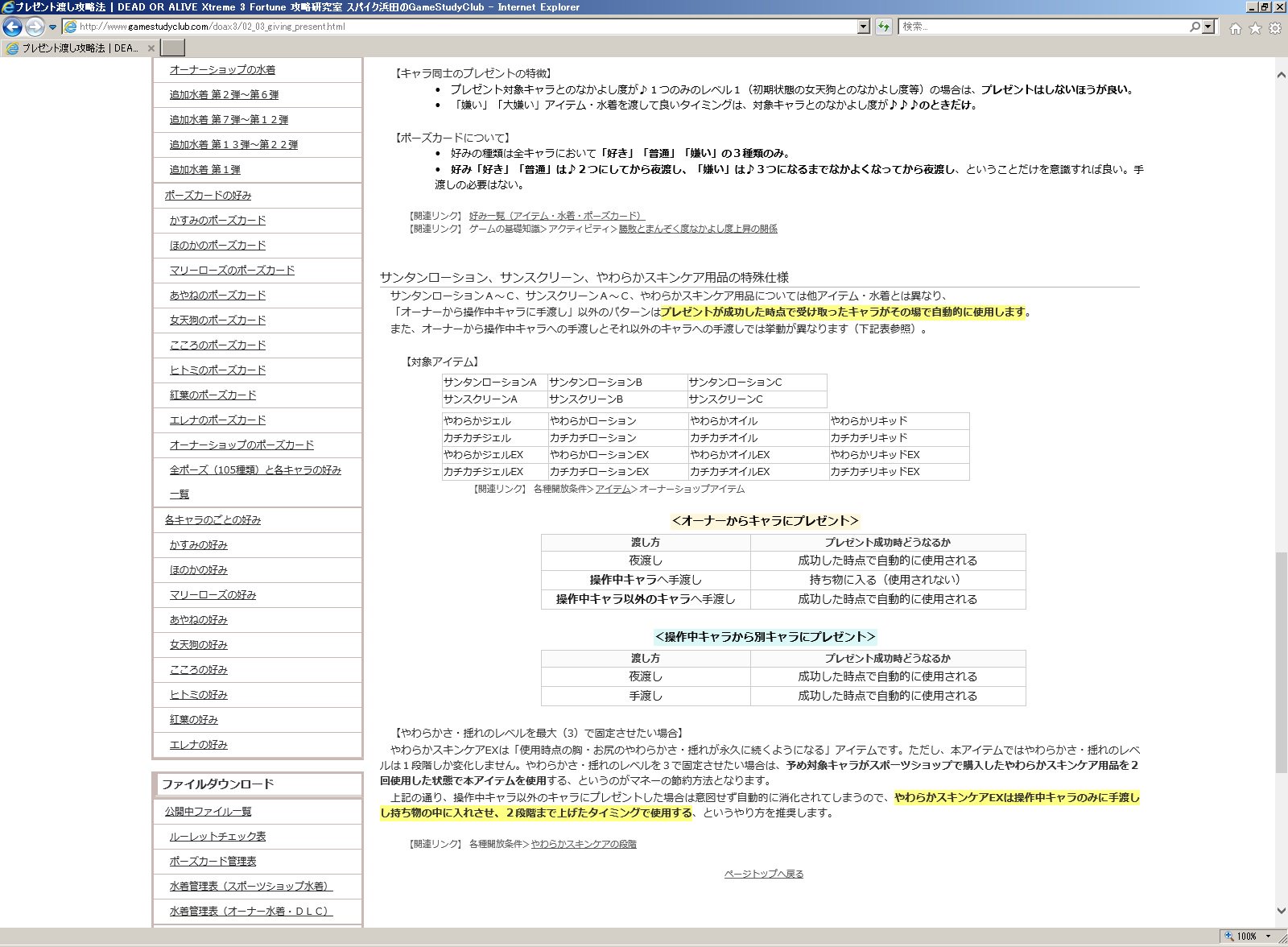Open 水着管理表（スポーツショップ水着） link
The image size is (1288, 947).
[251, 887]
